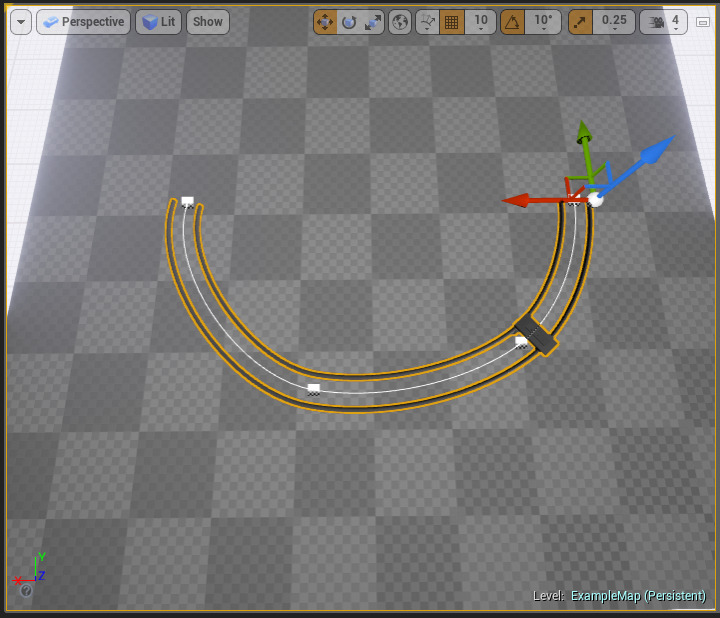720x618 pixels.
Task: Select the Rotate transform tool
Action: [349, 22]
